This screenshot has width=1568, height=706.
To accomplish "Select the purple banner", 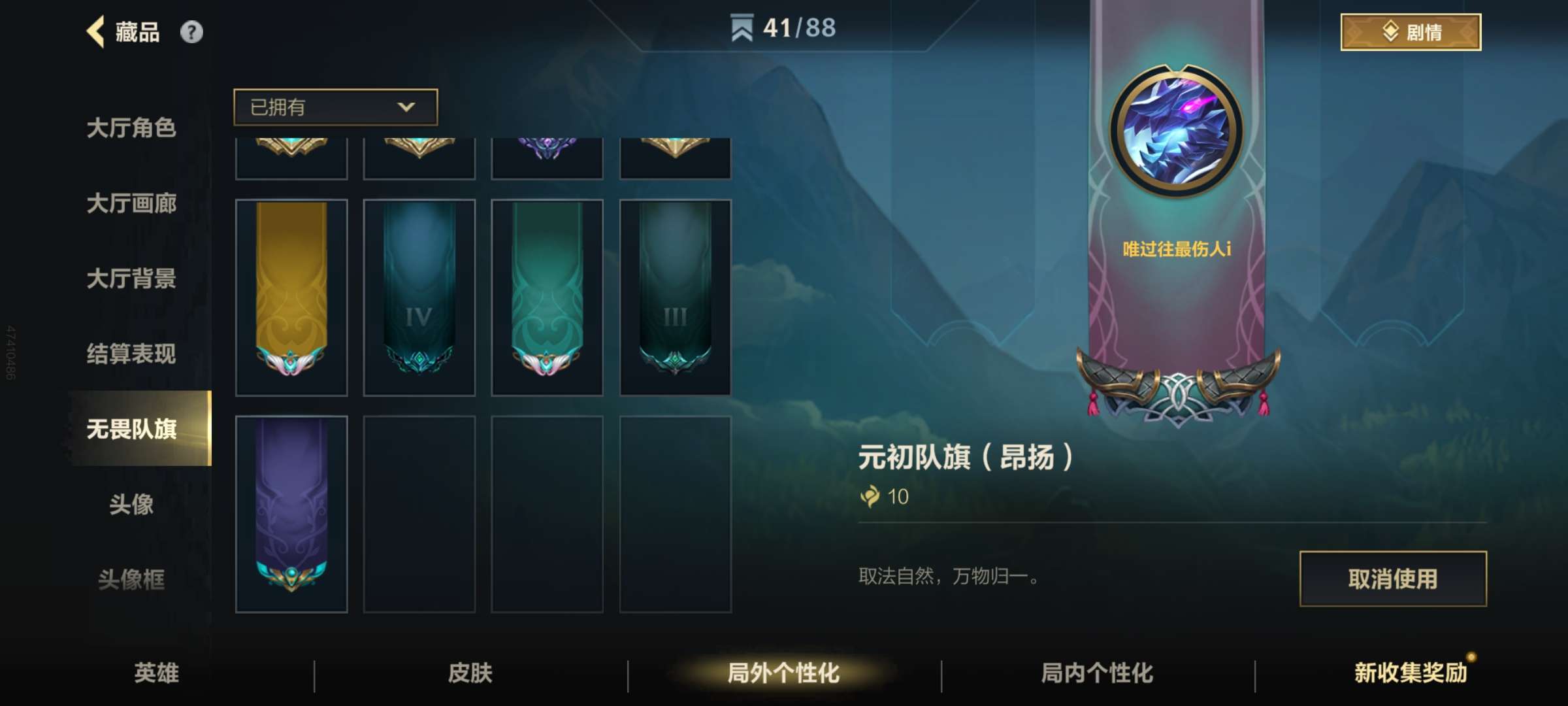I will (291, 514).
